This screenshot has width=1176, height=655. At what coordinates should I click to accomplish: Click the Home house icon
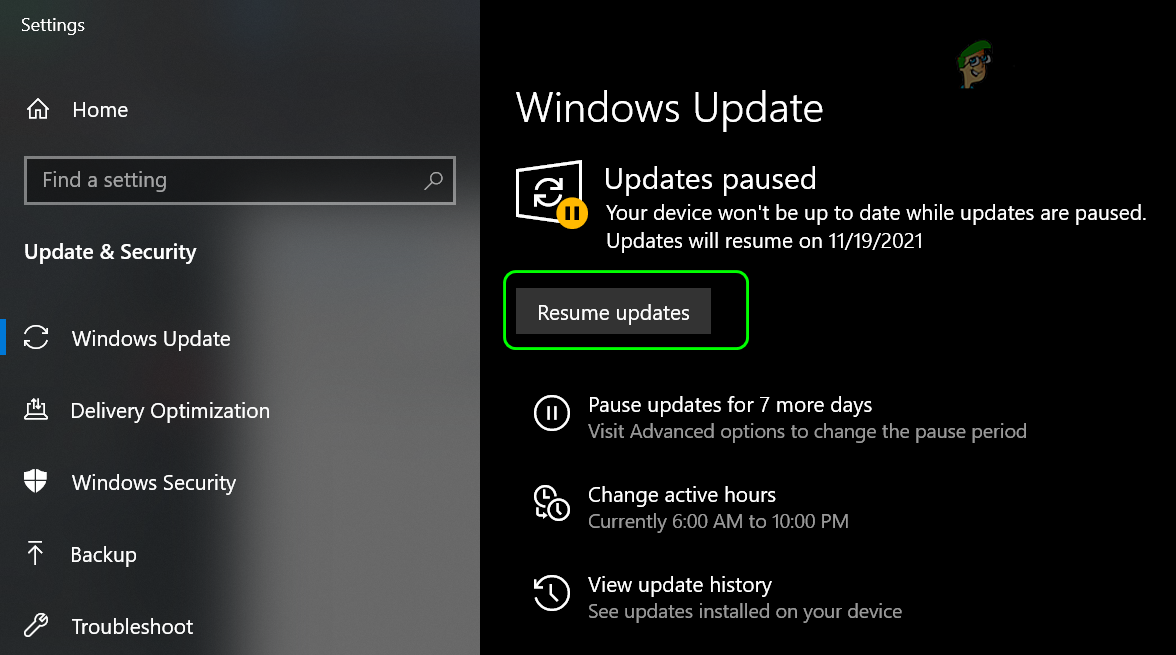click(x=38, y=110)
